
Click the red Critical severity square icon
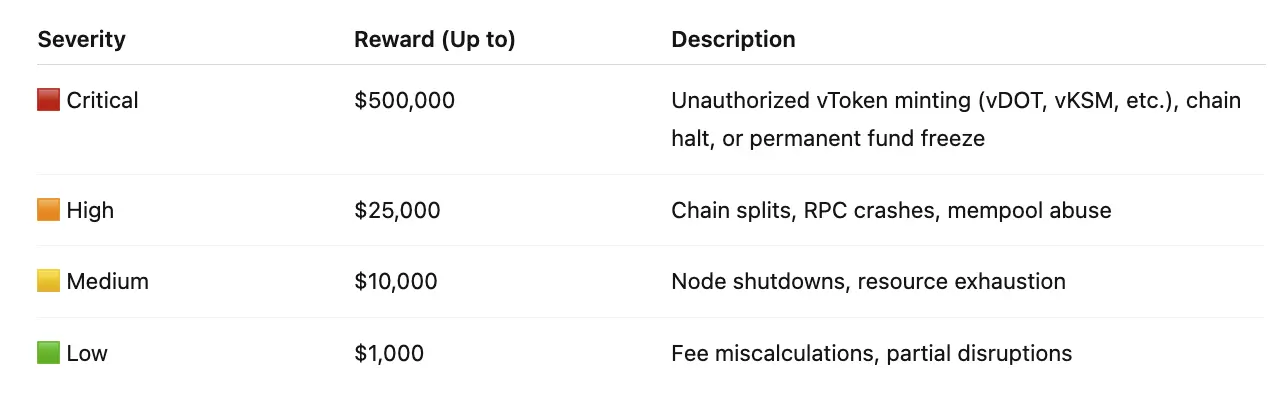click(x=49, y=100)
